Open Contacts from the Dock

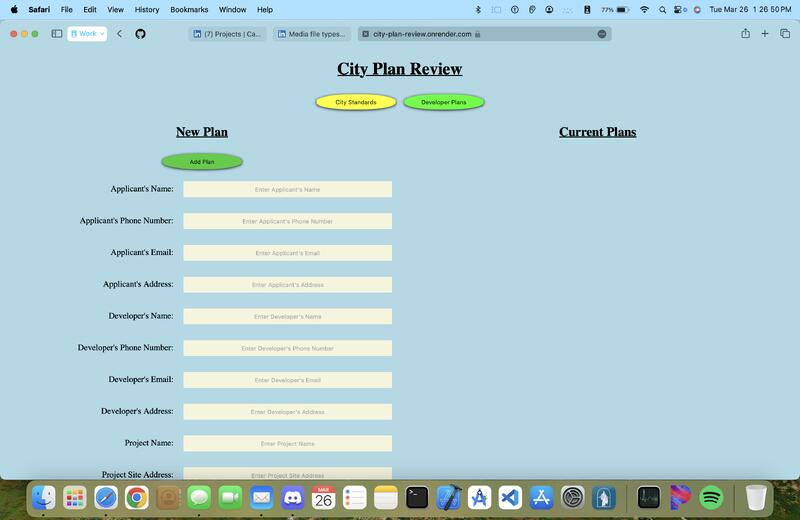168,497
